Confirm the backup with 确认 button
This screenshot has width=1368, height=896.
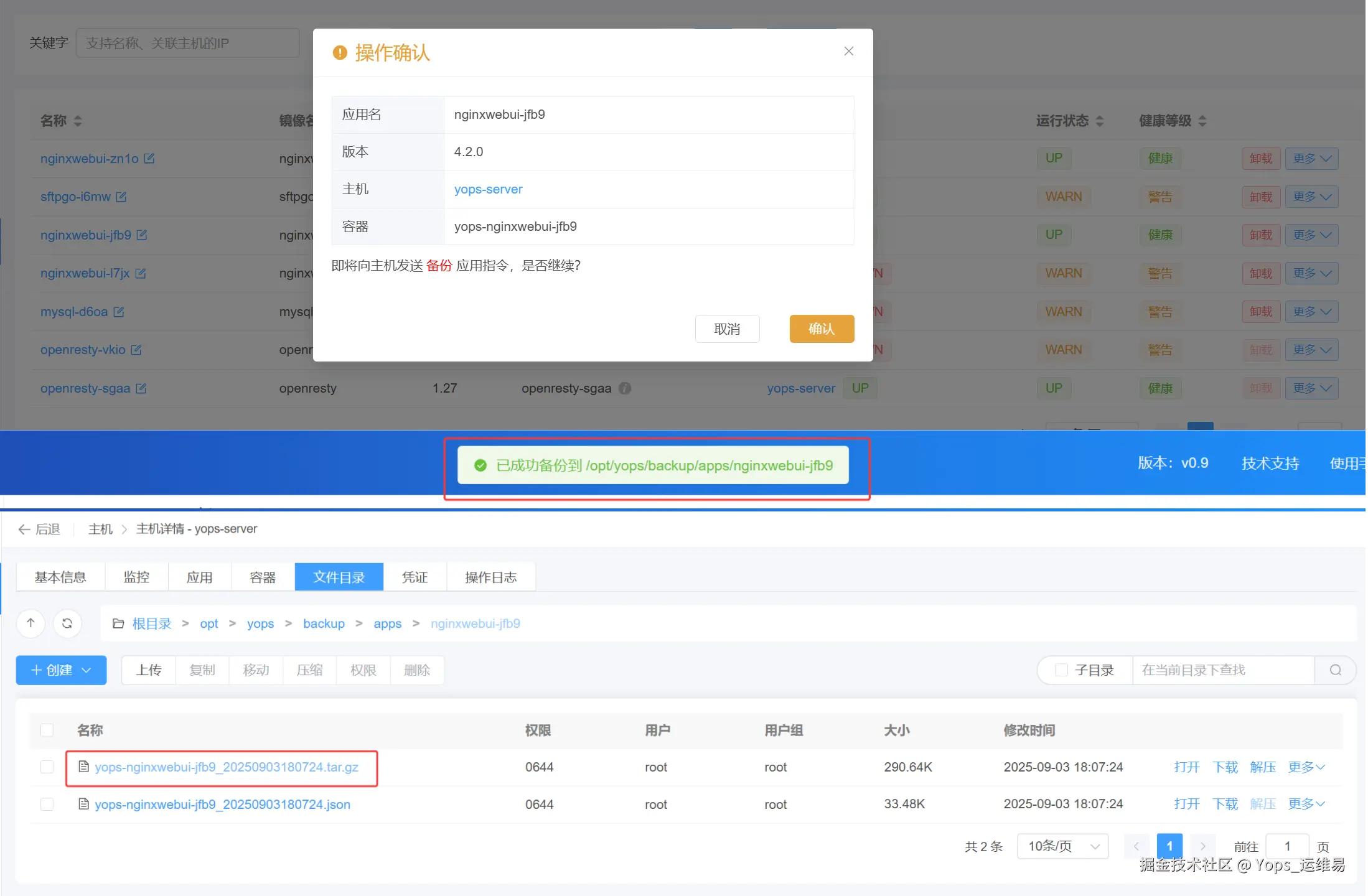[x=821, y=329]
